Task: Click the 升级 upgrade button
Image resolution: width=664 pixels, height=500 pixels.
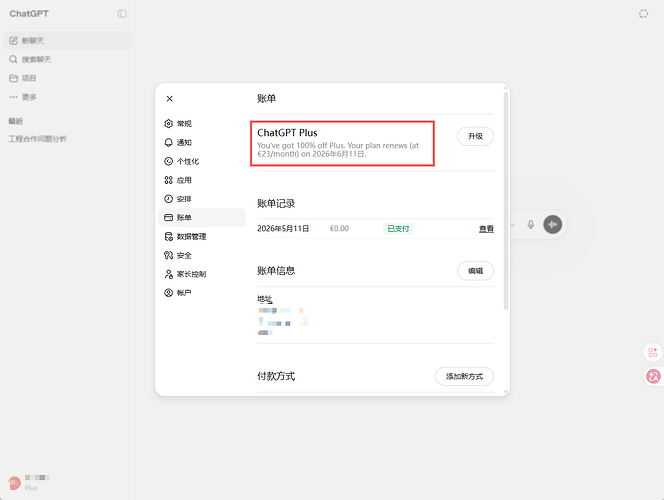Action: [x=475, y=136]
